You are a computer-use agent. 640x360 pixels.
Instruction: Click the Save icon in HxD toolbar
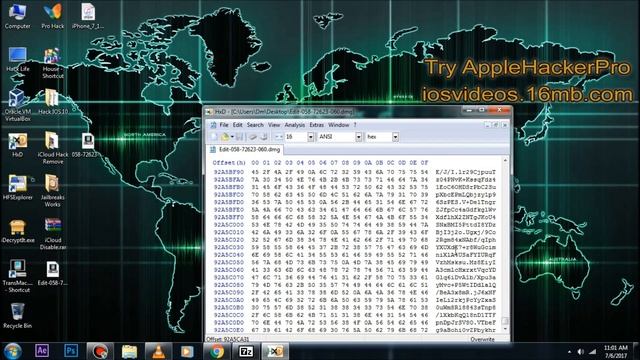coord(240,137)
